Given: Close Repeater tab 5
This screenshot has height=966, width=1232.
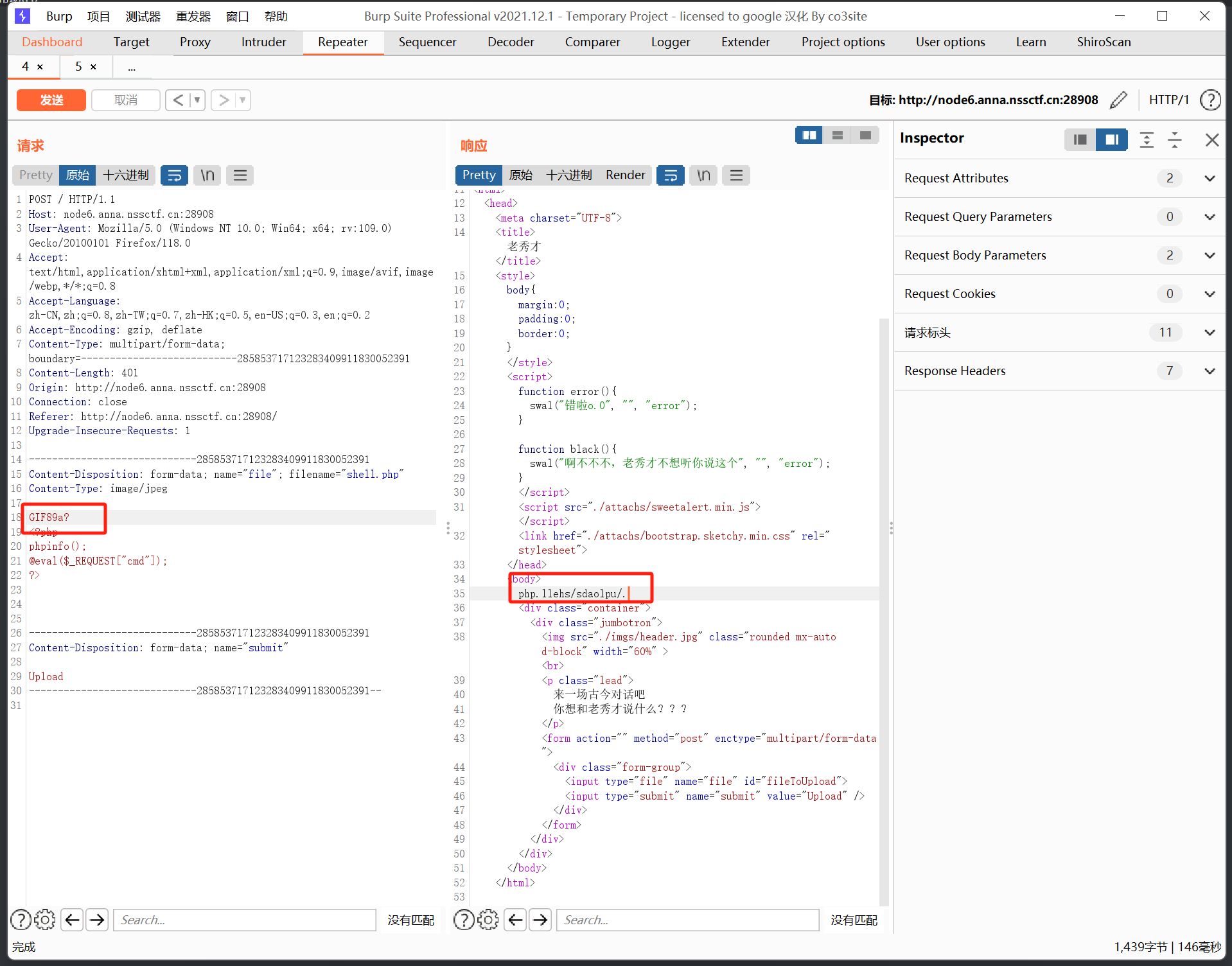Looking at the screenshot, I should click(93, 67).
